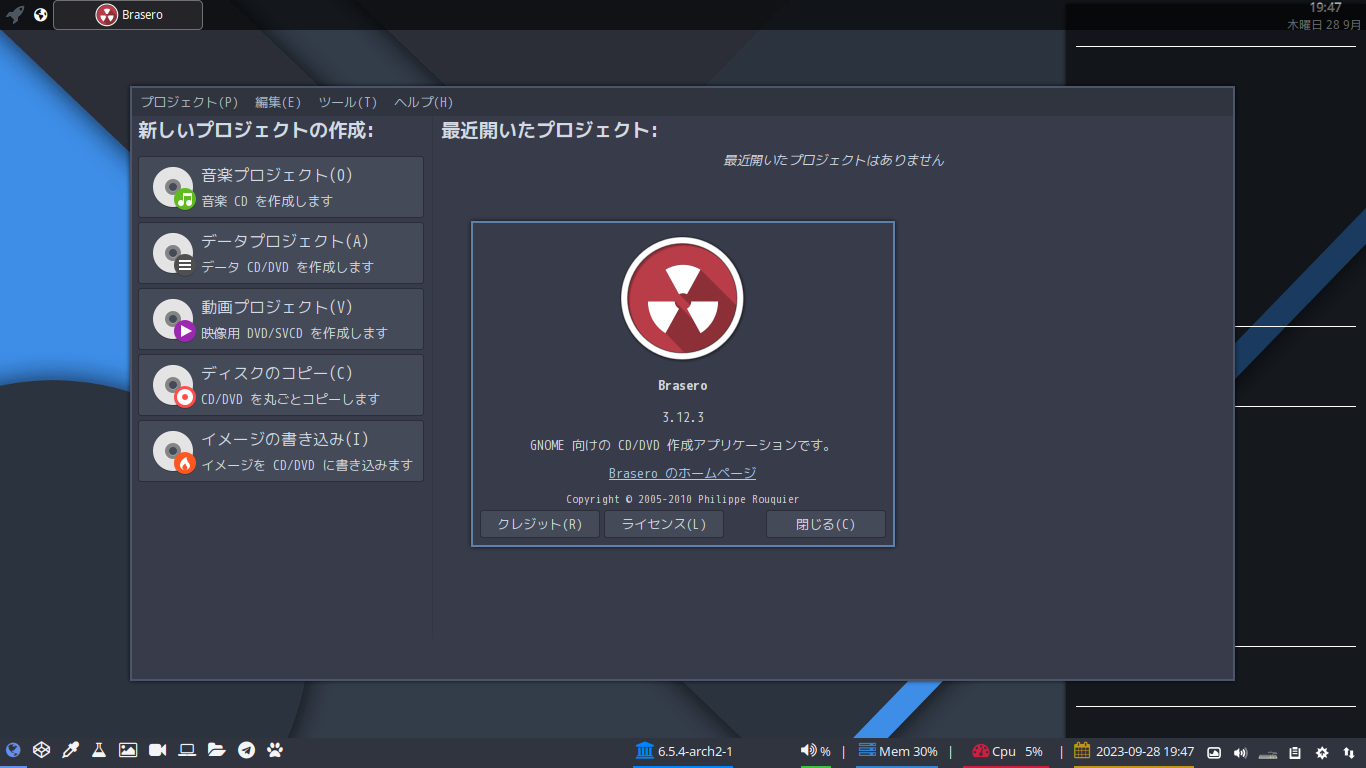Click the settings gear tray icon
The height and width of the screenshot is (768, 1366).
1322,752
